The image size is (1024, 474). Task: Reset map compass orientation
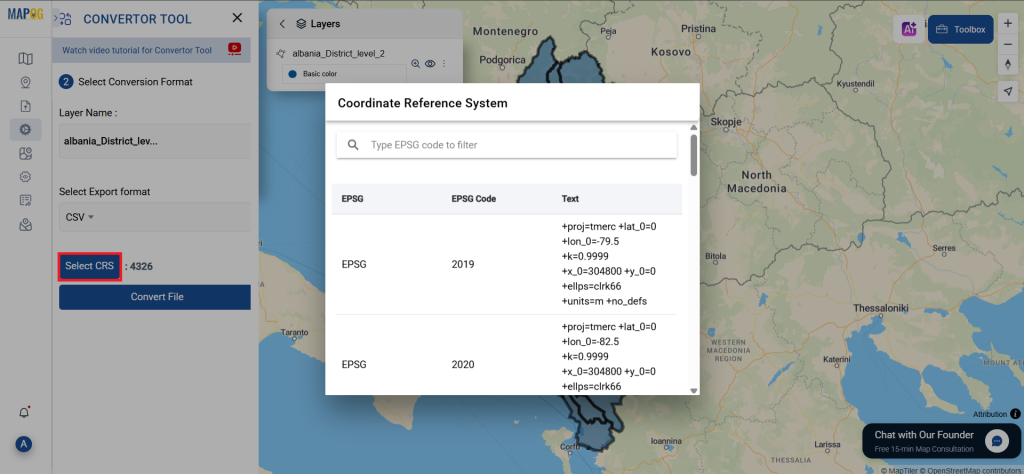pyautogui.click(x=1007, y=63)
